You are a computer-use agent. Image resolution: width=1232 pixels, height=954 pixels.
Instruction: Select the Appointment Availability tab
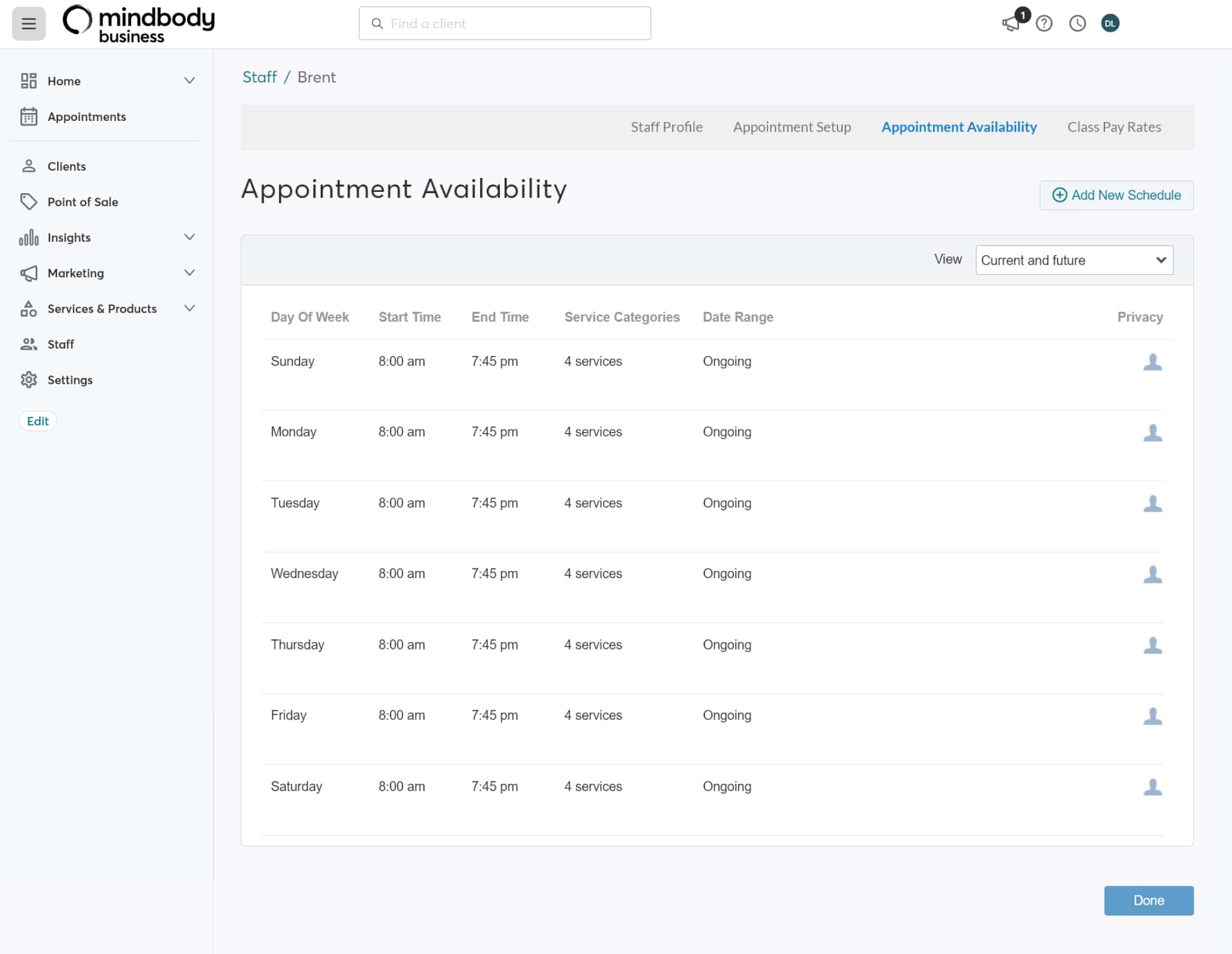(x=959, y=127)
